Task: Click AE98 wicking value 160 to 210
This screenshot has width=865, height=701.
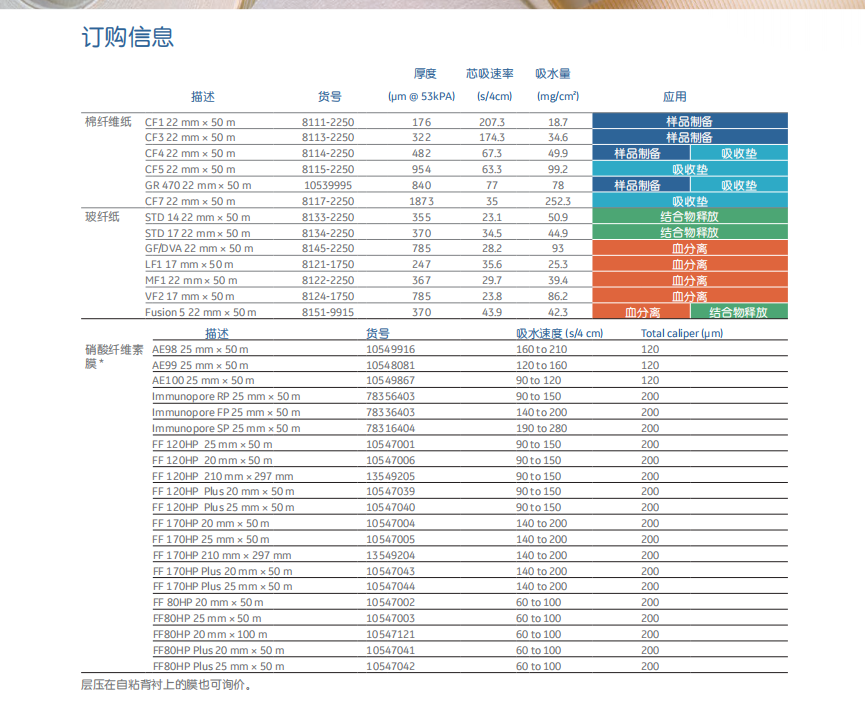Action: point(541,349)
